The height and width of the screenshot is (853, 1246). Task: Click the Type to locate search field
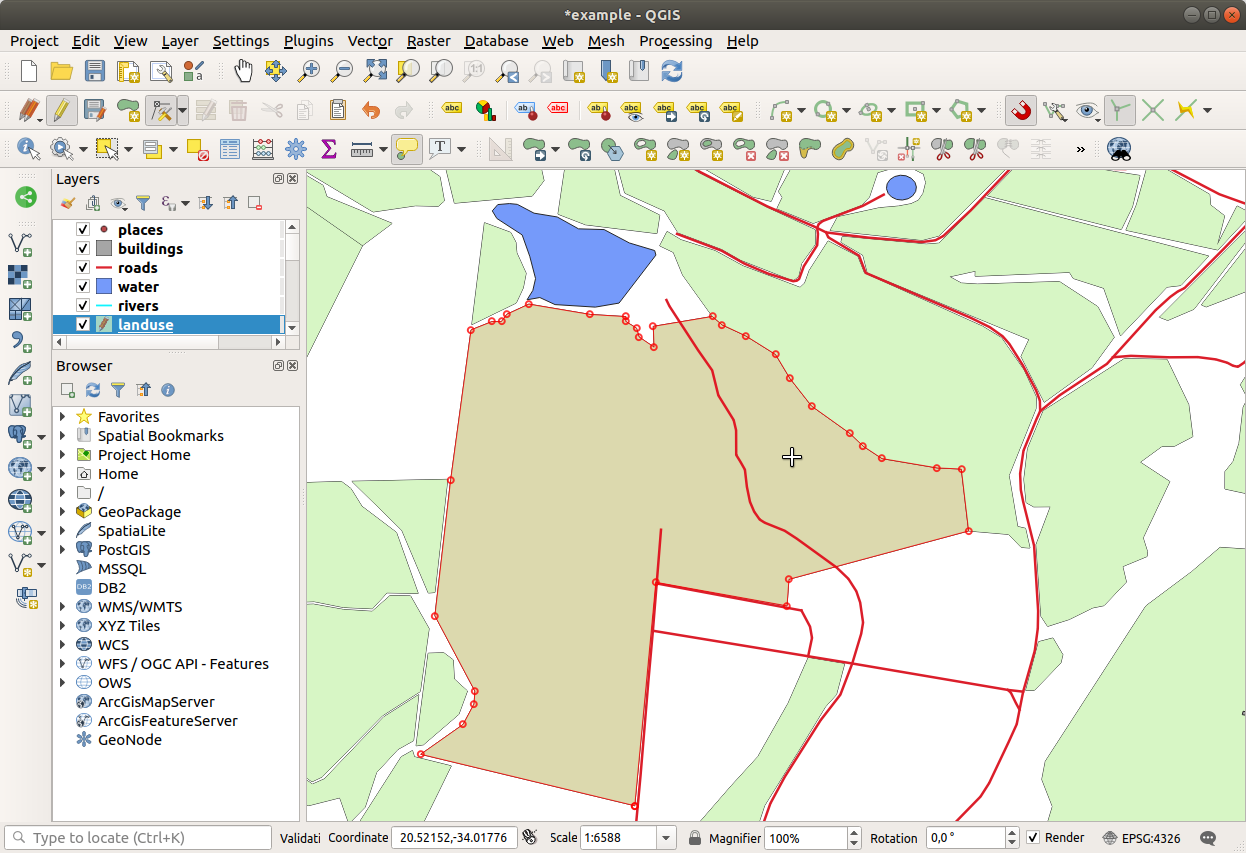[x=140, y=838]
